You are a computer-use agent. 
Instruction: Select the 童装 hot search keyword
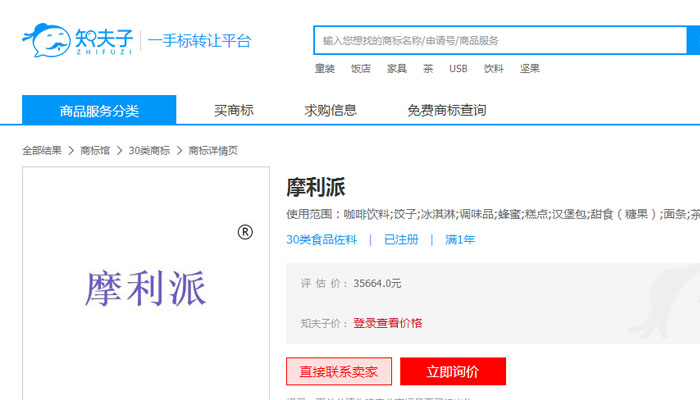pos(325,69)
